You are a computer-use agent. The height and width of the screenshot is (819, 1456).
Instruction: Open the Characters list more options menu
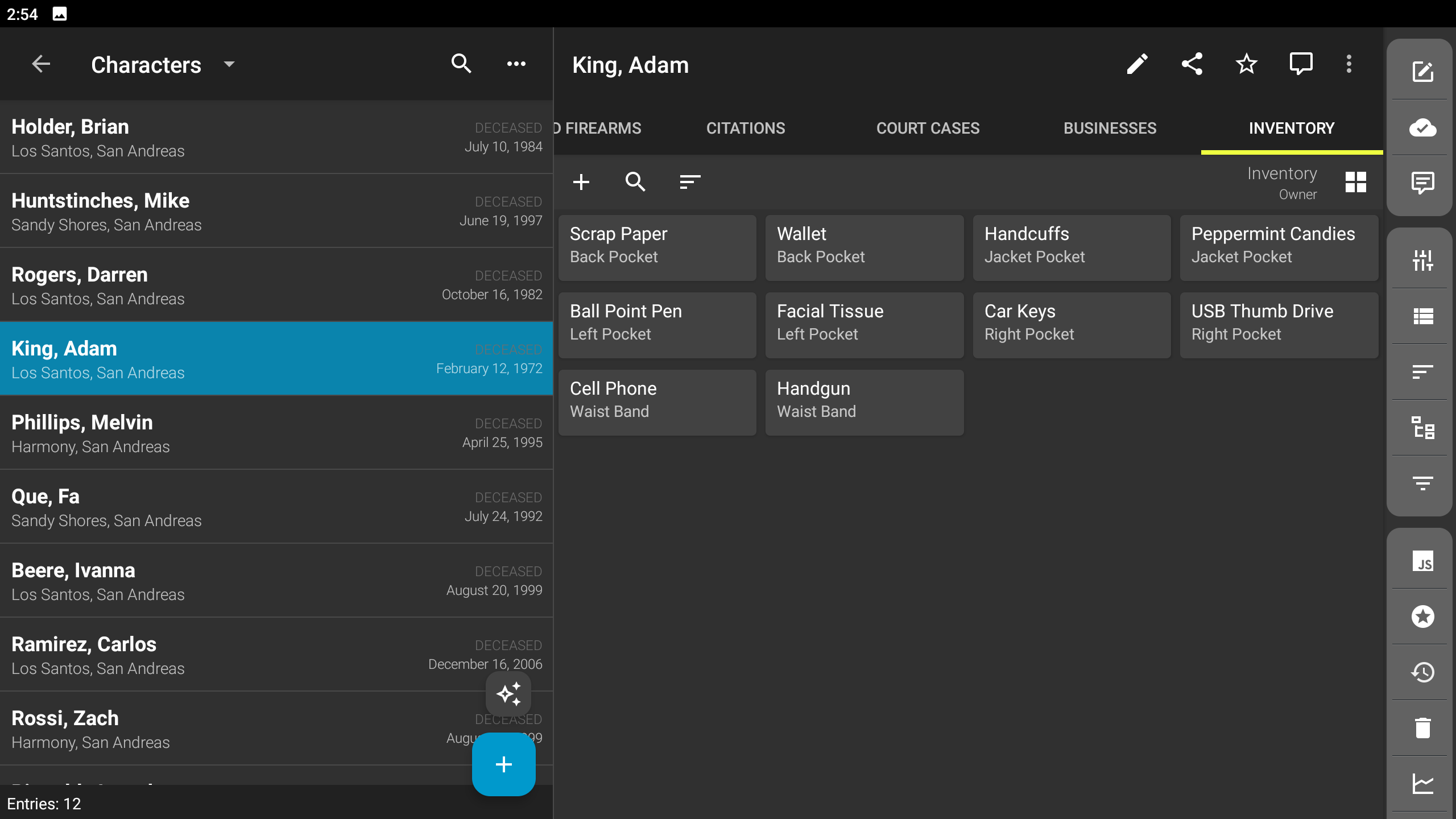(x=516, y=64)
